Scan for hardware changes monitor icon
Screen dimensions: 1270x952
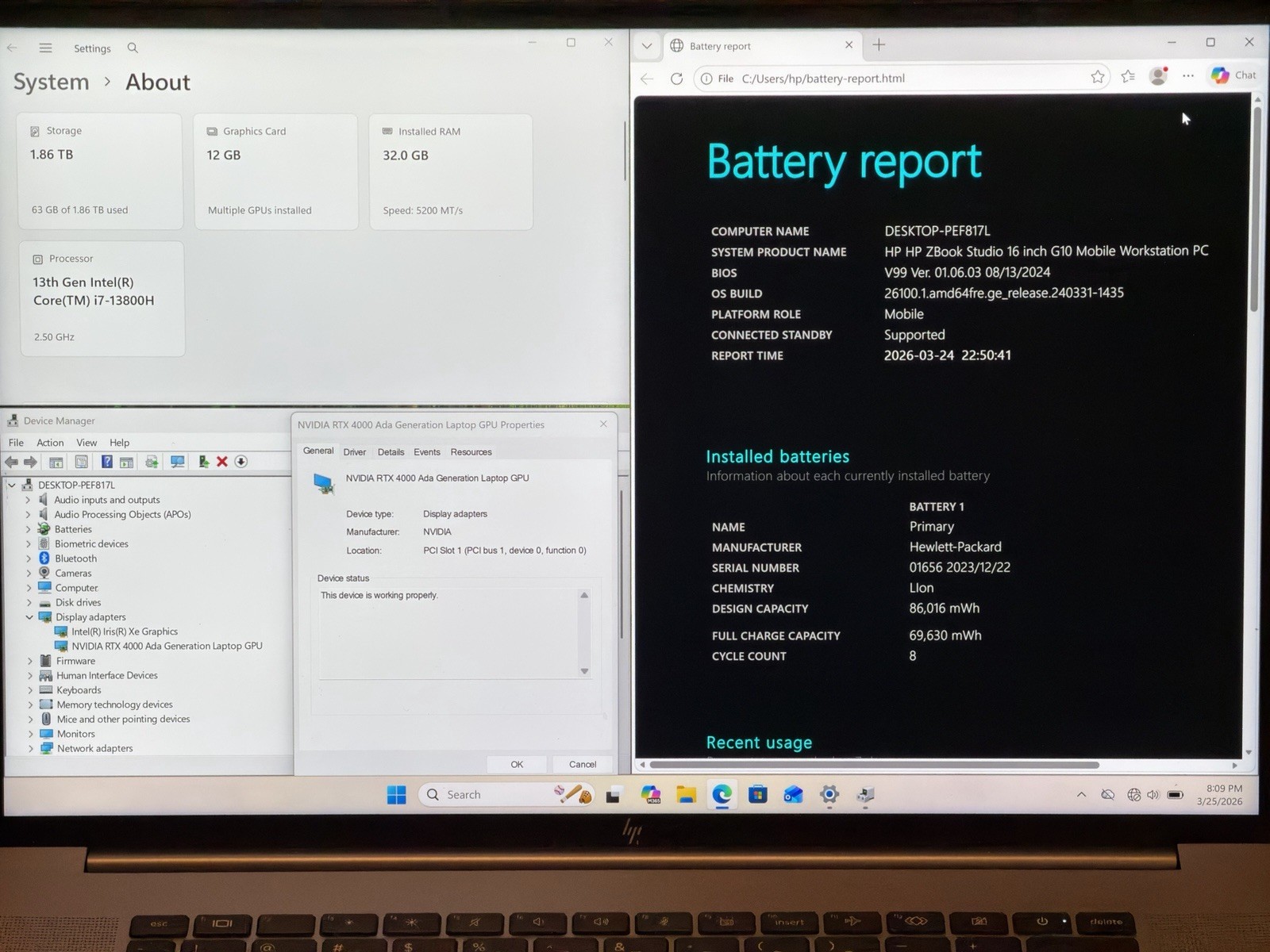(177, 462)
